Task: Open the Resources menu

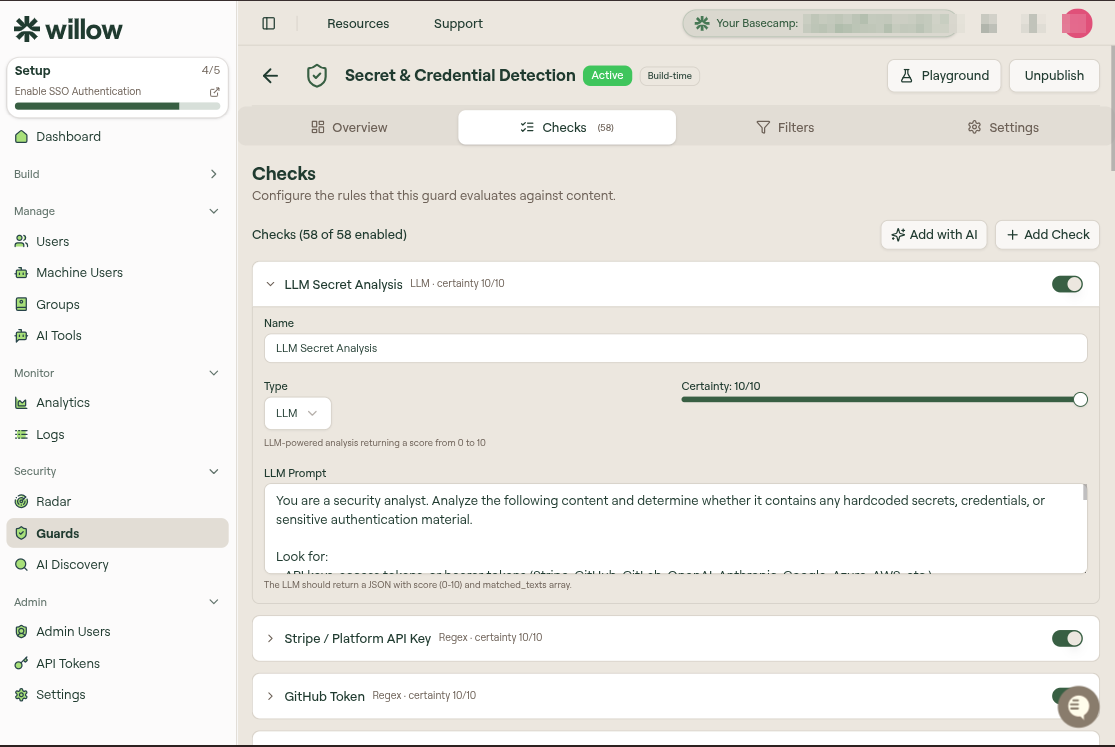Action: [x=358, y=23]
